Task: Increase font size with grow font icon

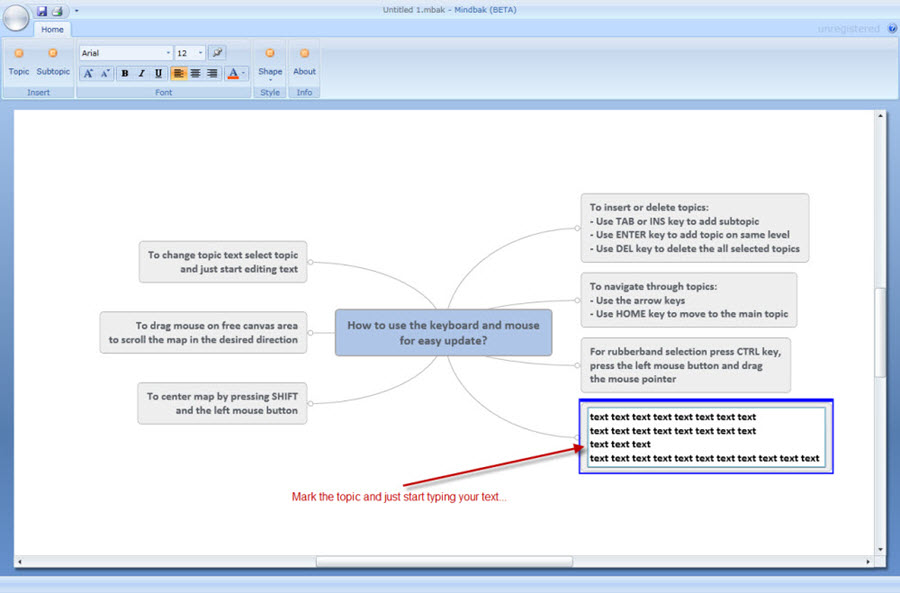Action: point(88,73)
